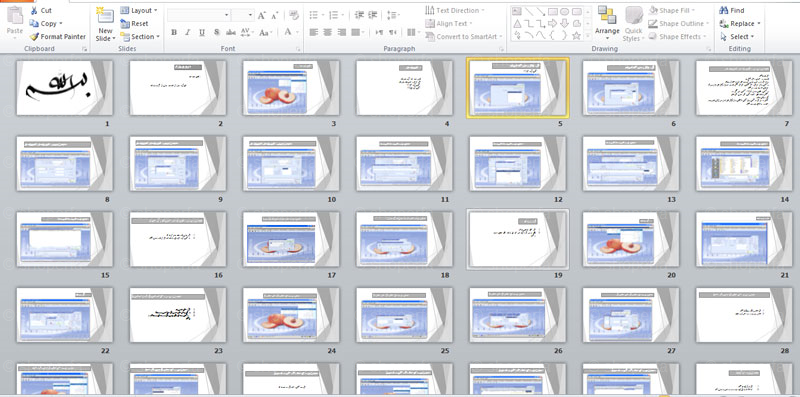This screenshot has height=397, width=800.
Task: Click the Cut scissors icon
Action: 34,10
